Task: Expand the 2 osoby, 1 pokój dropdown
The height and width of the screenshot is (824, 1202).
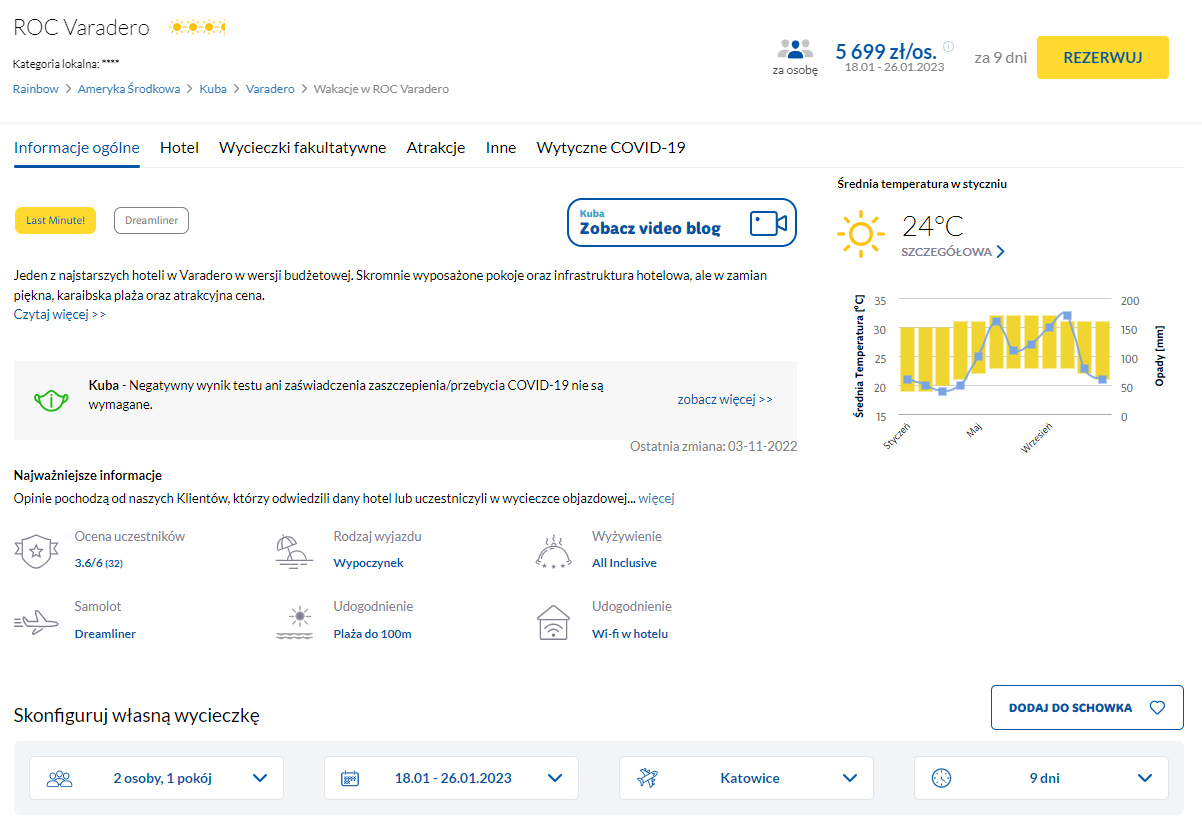Action: click(x=156, y=778)
